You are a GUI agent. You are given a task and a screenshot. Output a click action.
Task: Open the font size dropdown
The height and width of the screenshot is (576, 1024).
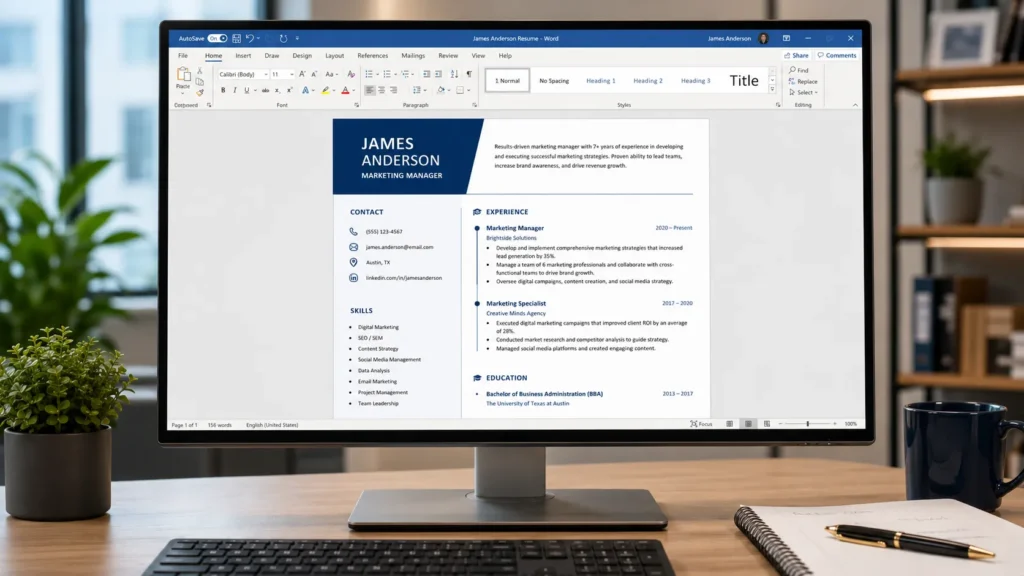(282, 74)
